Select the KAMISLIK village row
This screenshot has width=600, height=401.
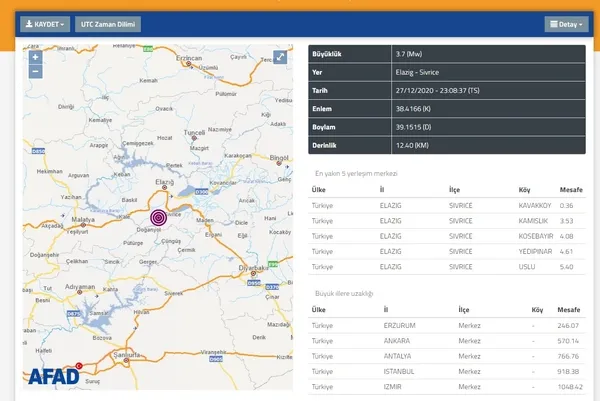[x=447, y=220]
